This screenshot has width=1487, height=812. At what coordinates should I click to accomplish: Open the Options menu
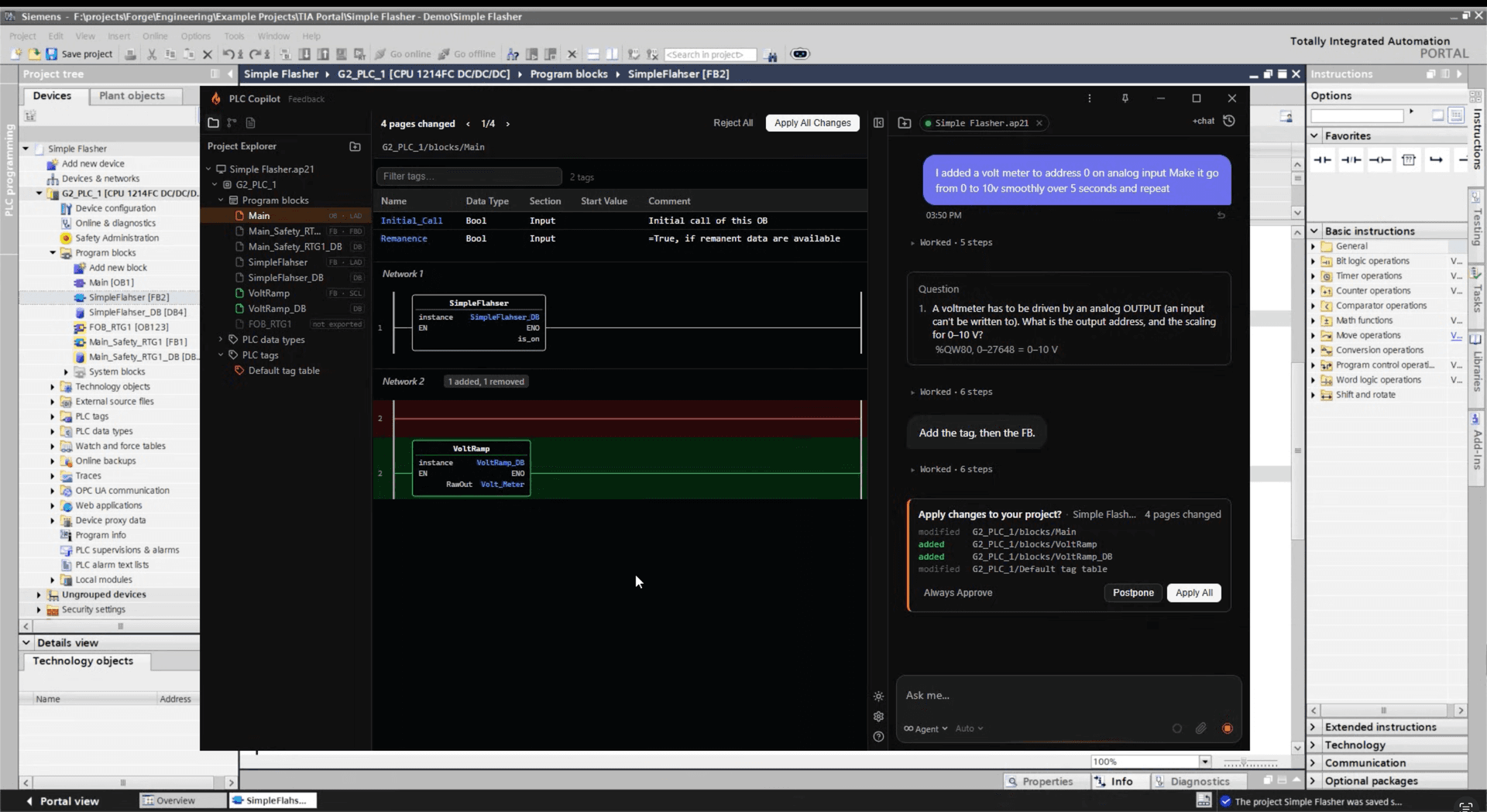tap(195, 36)
